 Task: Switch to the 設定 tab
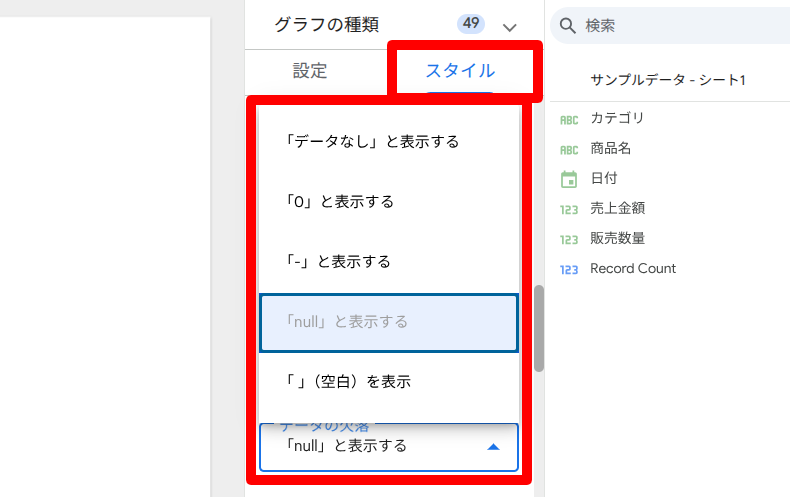tap(310, 71)
